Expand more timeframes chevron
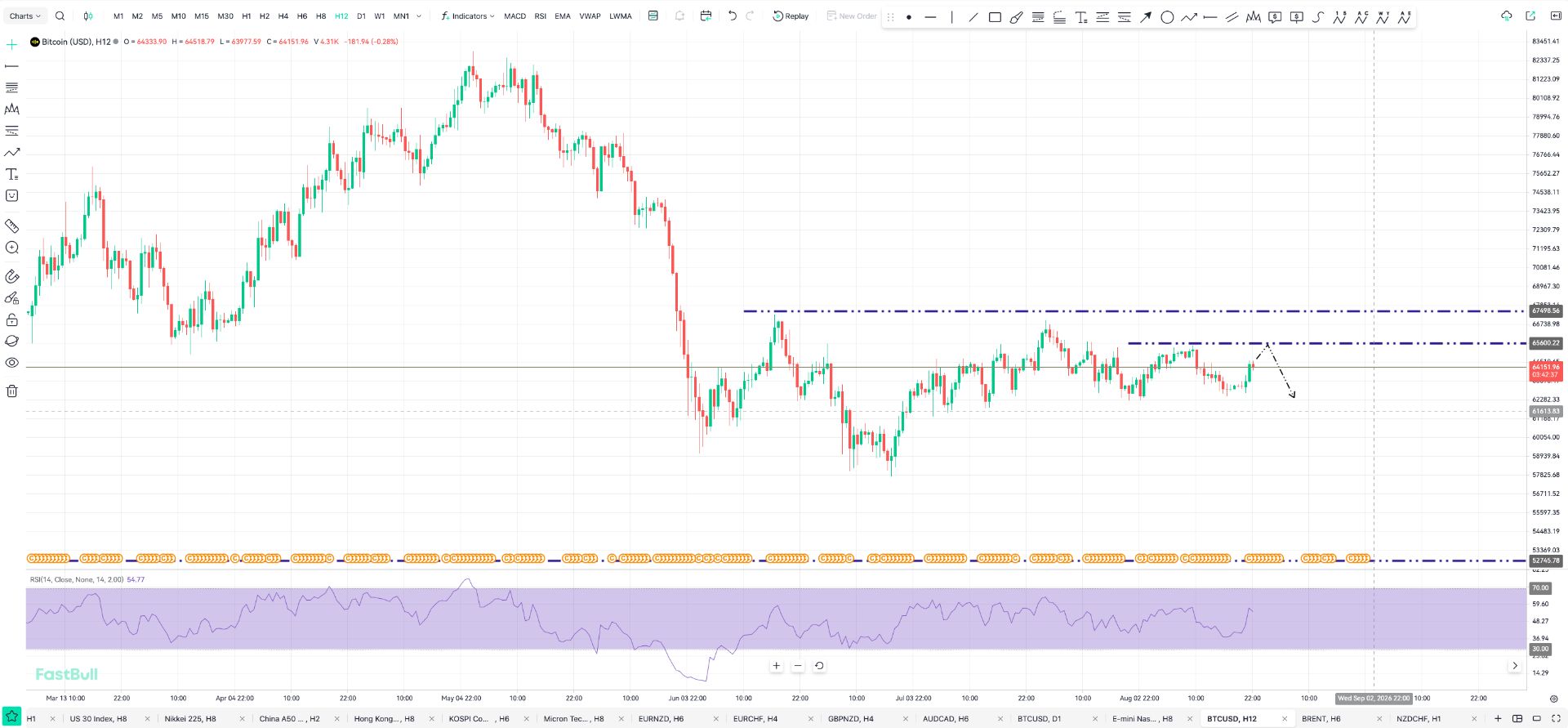 click(419, 16)
